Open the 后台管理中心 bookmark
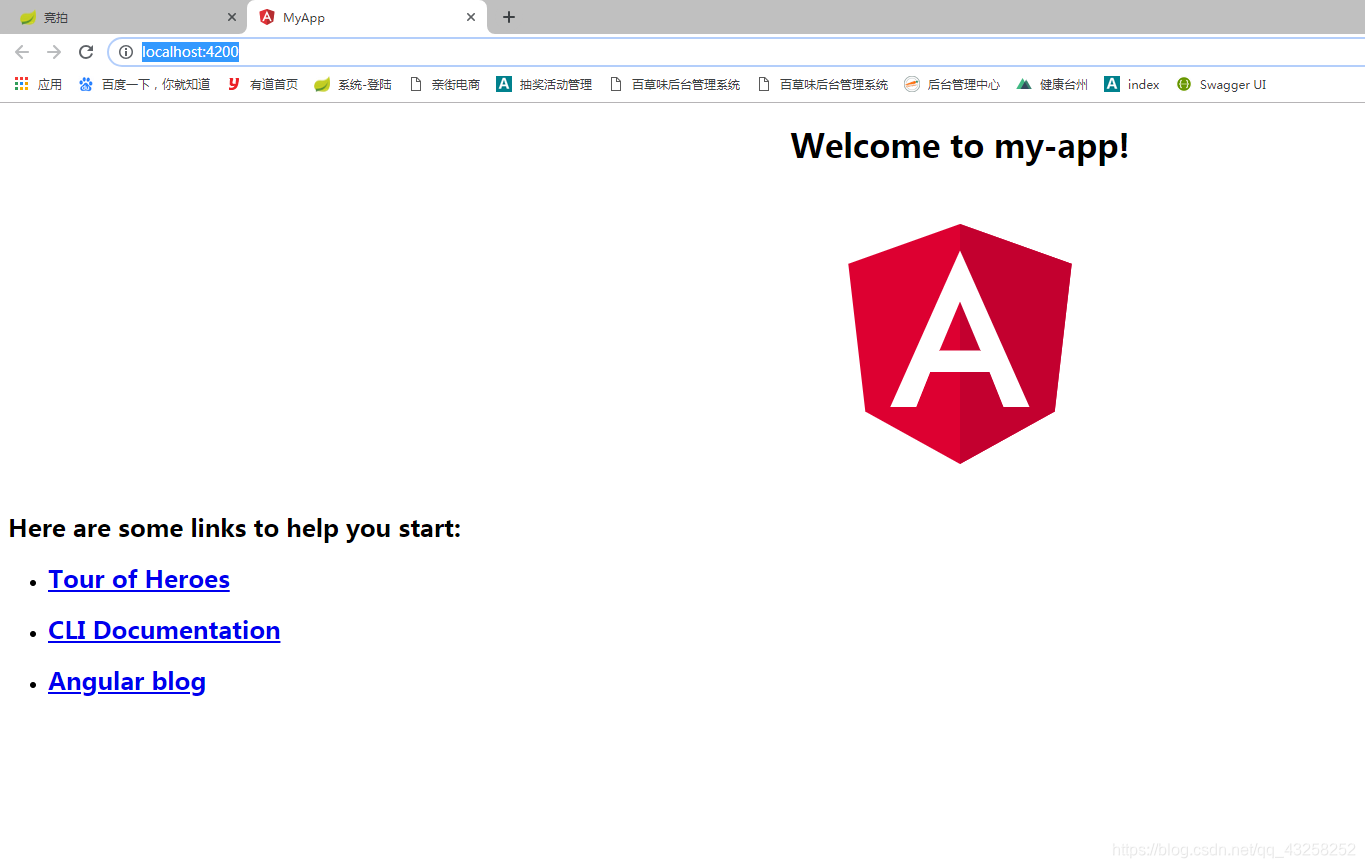Image resolution: width=1365 pixels, height=868 pixels. pos(952,84)
